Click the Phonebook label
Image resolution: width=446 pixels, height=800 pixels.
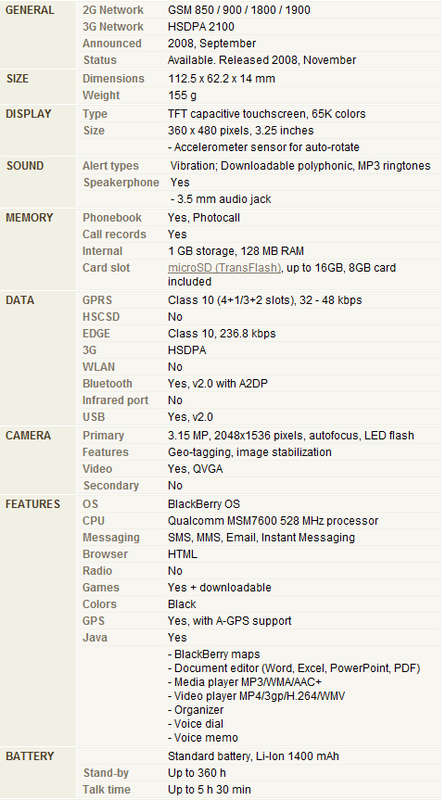tap(112, 218)
